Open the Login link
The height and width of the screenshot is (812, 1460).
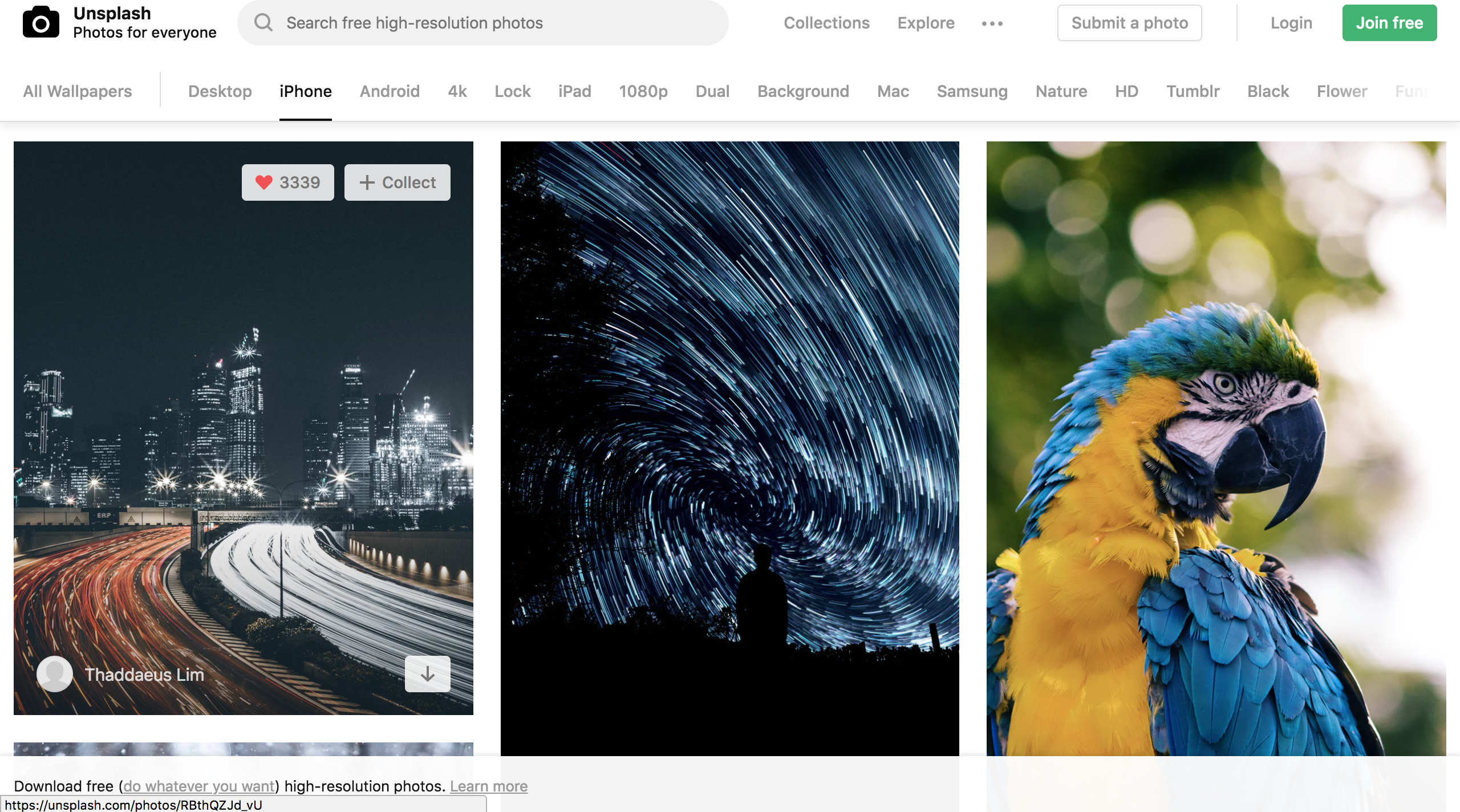pos(1291,23)
